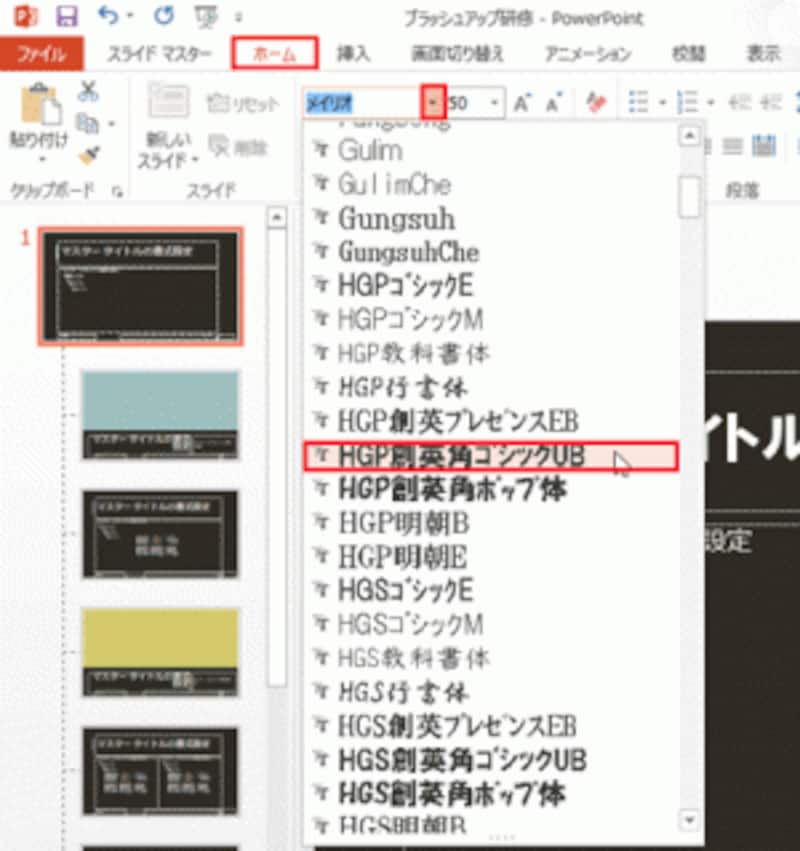This screenshot has width=800, height=851.
Task: Activate the format painter brush
Action: point(89,156)
